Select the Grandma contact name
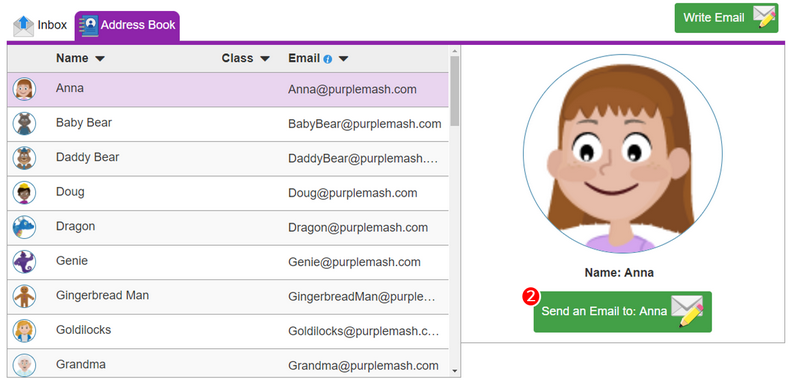Screen dimensions: 793x383 tap(81, 364)
